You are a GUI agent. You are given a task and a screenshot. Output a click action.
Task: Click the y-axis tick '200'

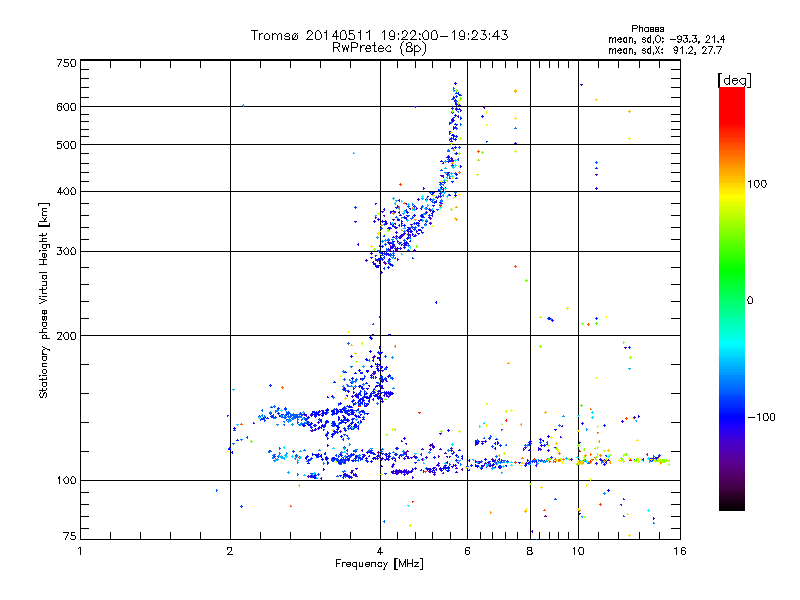click(66, 336)
